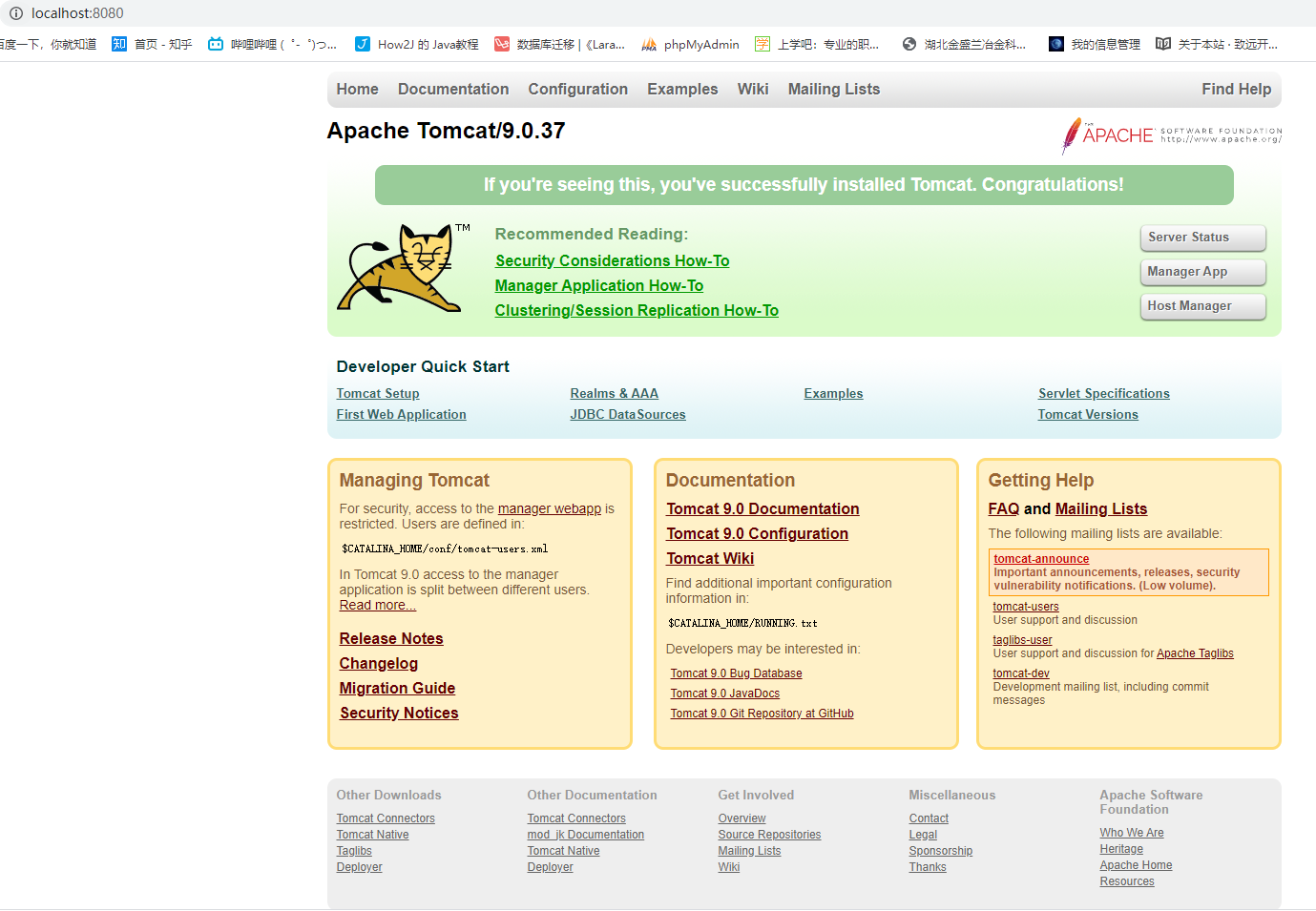The image size is (1316, 911).
Task: Open the Apache Taglibs link
Action: coord(1195,653)
